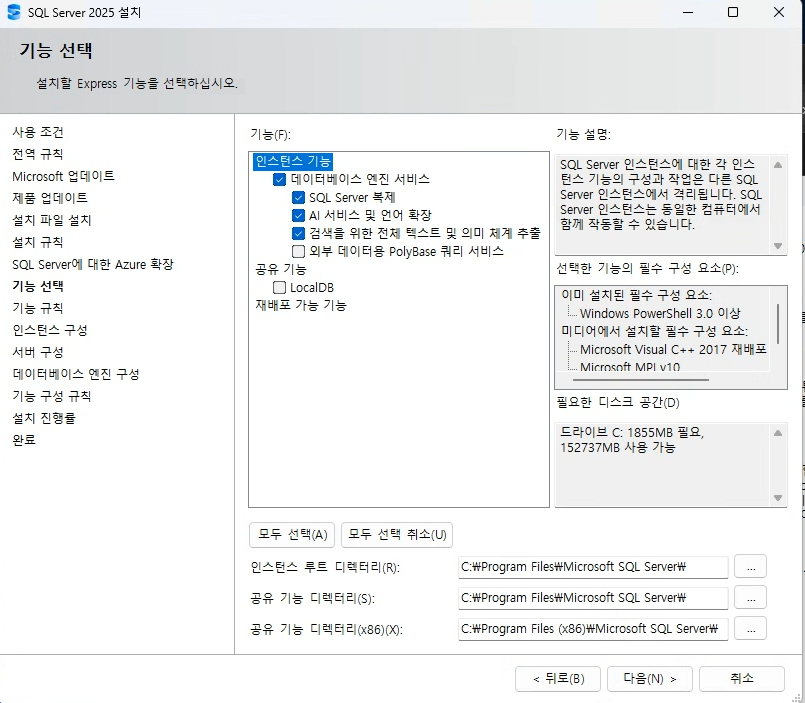Viewport: 805px width, 703px height.
Task: Select 인스턴스 기능 tree node
Action: [293, 161]
